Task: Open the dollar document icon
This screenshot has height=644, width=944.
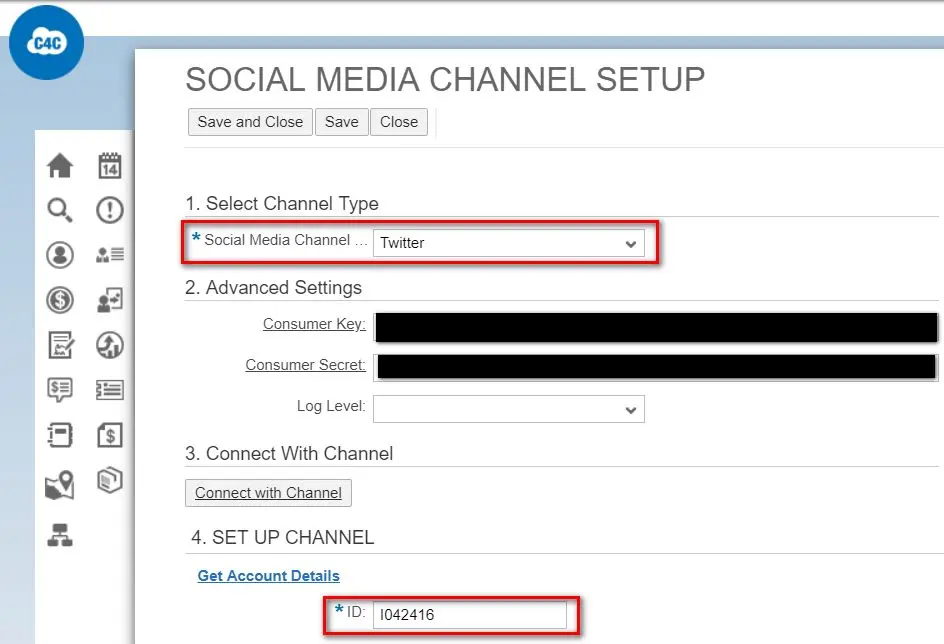Action: 110,435
